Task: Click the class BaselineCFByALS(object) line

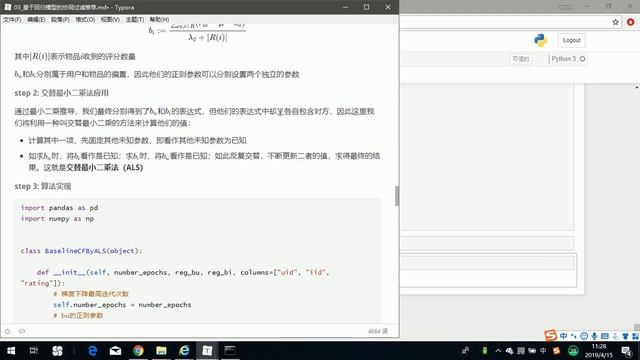Action: (81, 251)
